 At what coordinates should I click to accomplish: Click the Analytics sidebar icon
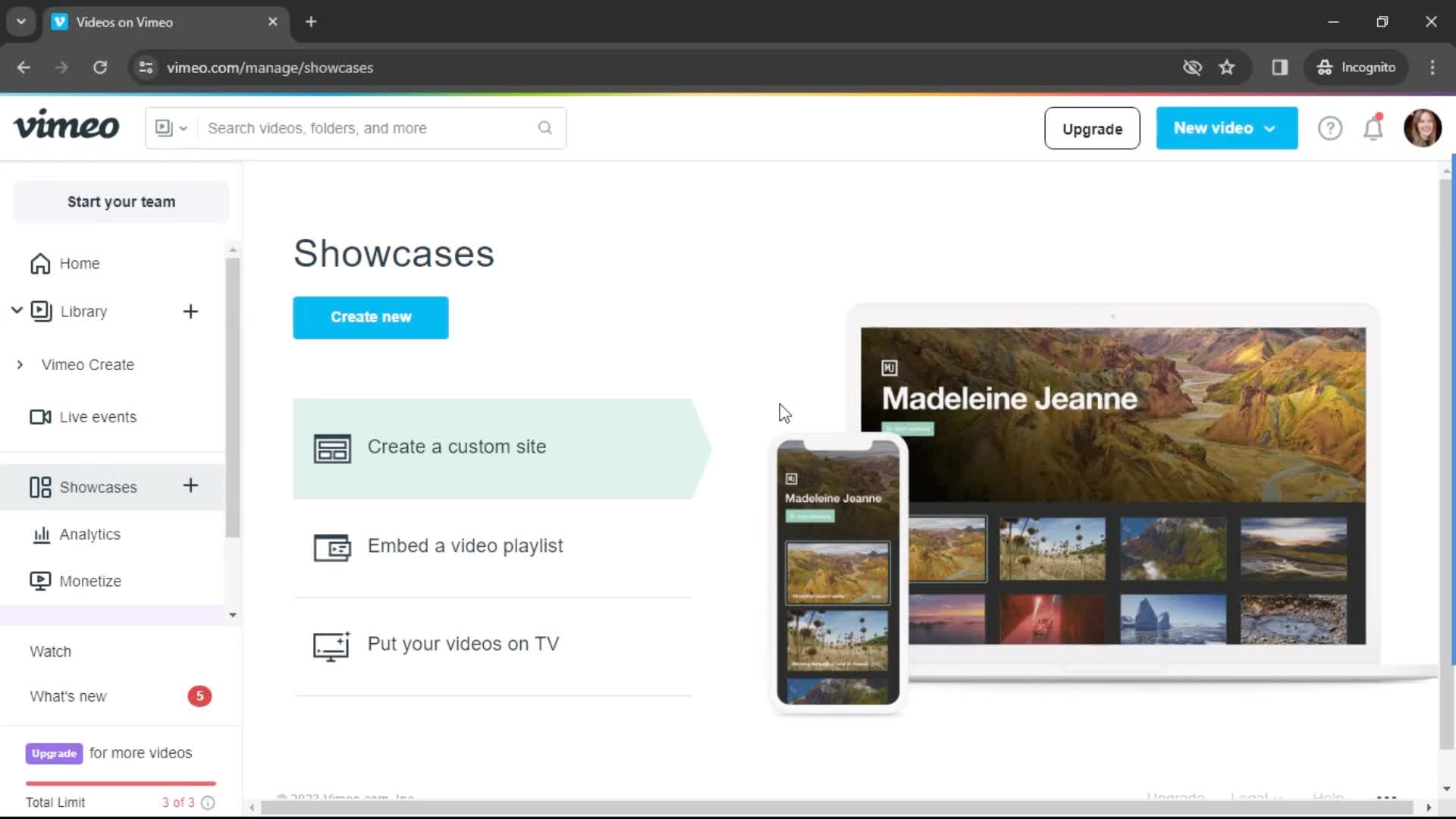(41, 534)
